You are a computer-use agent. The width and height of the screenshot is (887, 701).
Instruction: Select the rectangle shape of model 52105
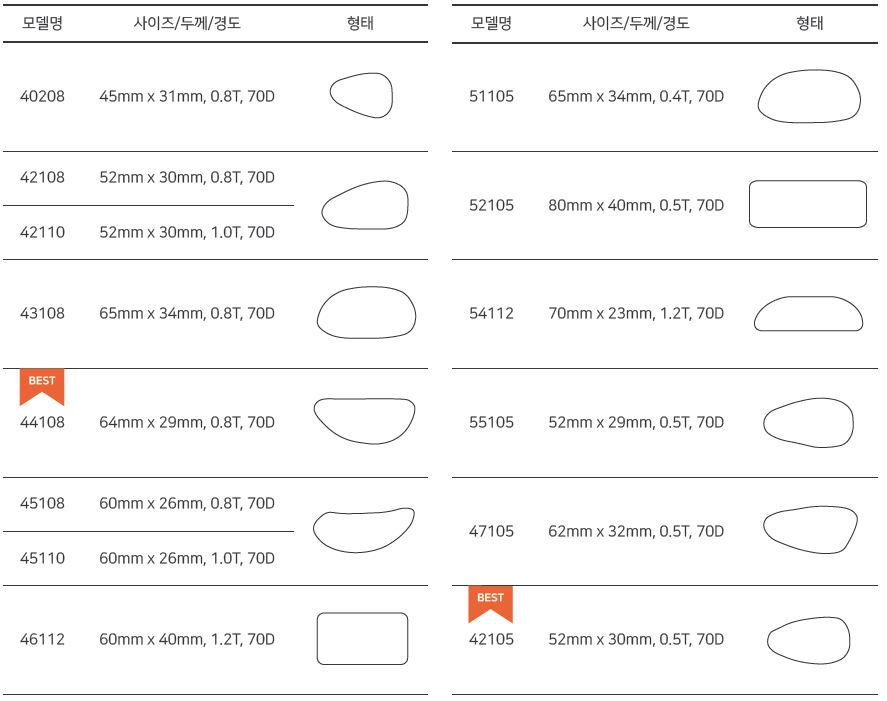tap(808, 204)
